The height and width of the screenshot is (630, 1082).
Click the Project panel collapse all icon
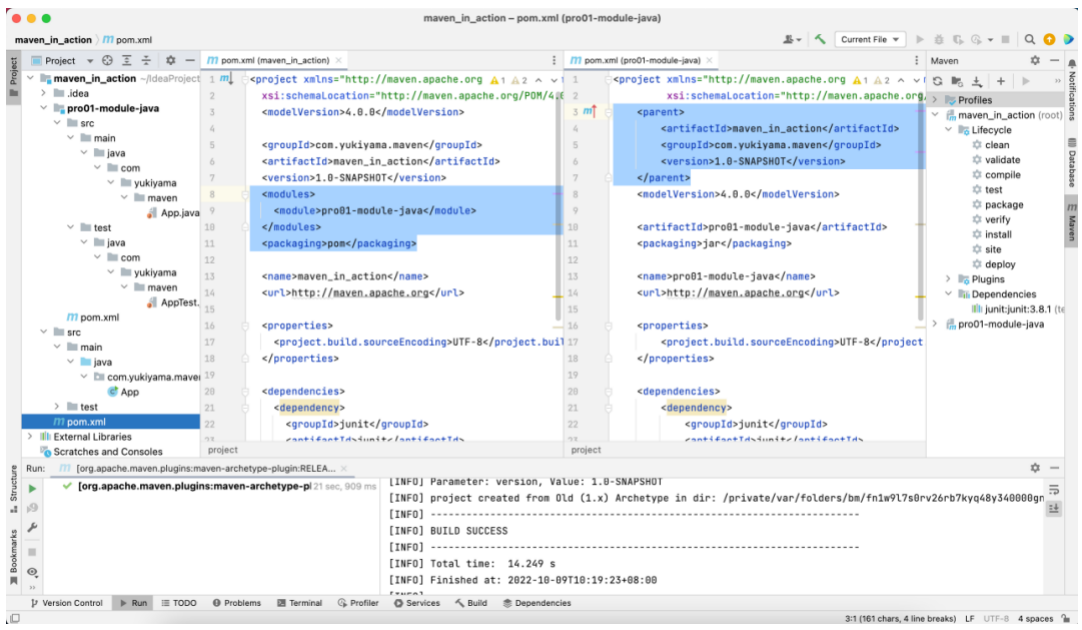click(x=146, y=61)
